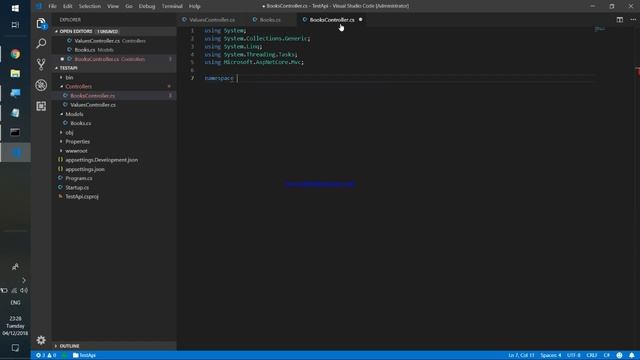
Task: Open the Search view in activity bar
Action: (x=41, y=43)
